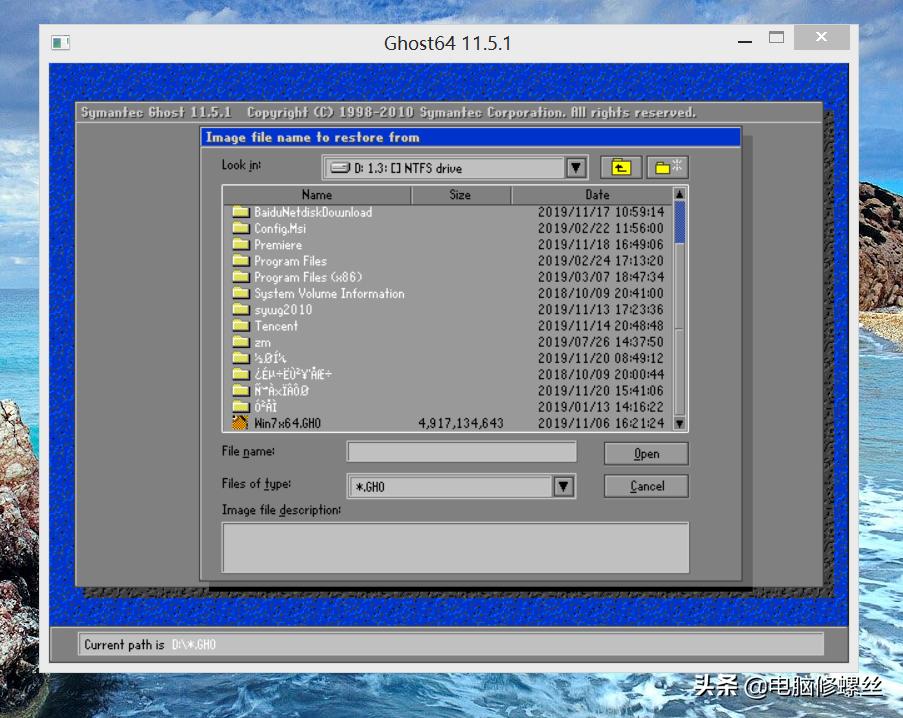Click the up one level folder icon
903x718 pixels.
point(621,168)
